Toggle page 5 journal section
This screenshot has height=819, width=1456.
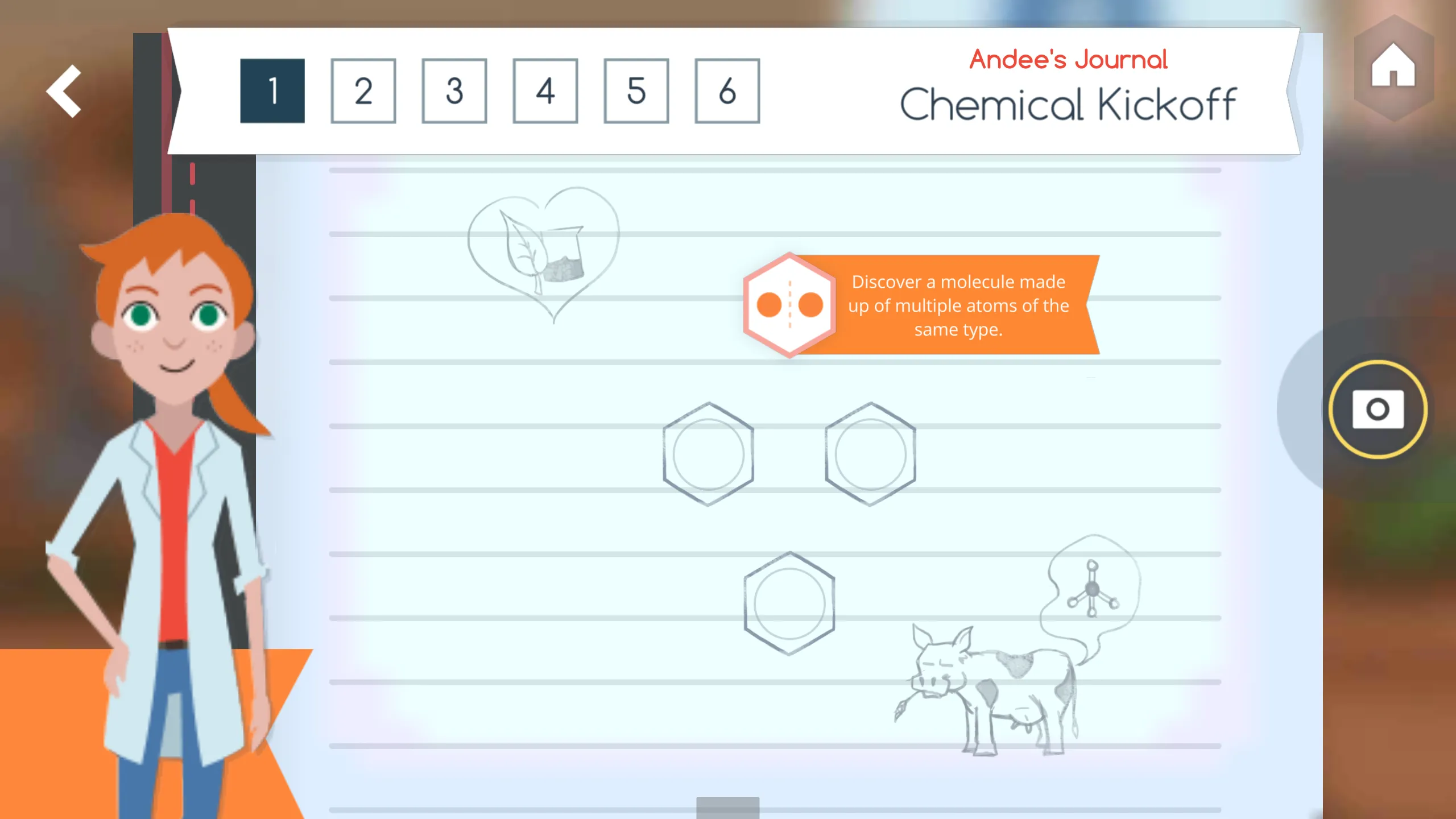(636, 90)
